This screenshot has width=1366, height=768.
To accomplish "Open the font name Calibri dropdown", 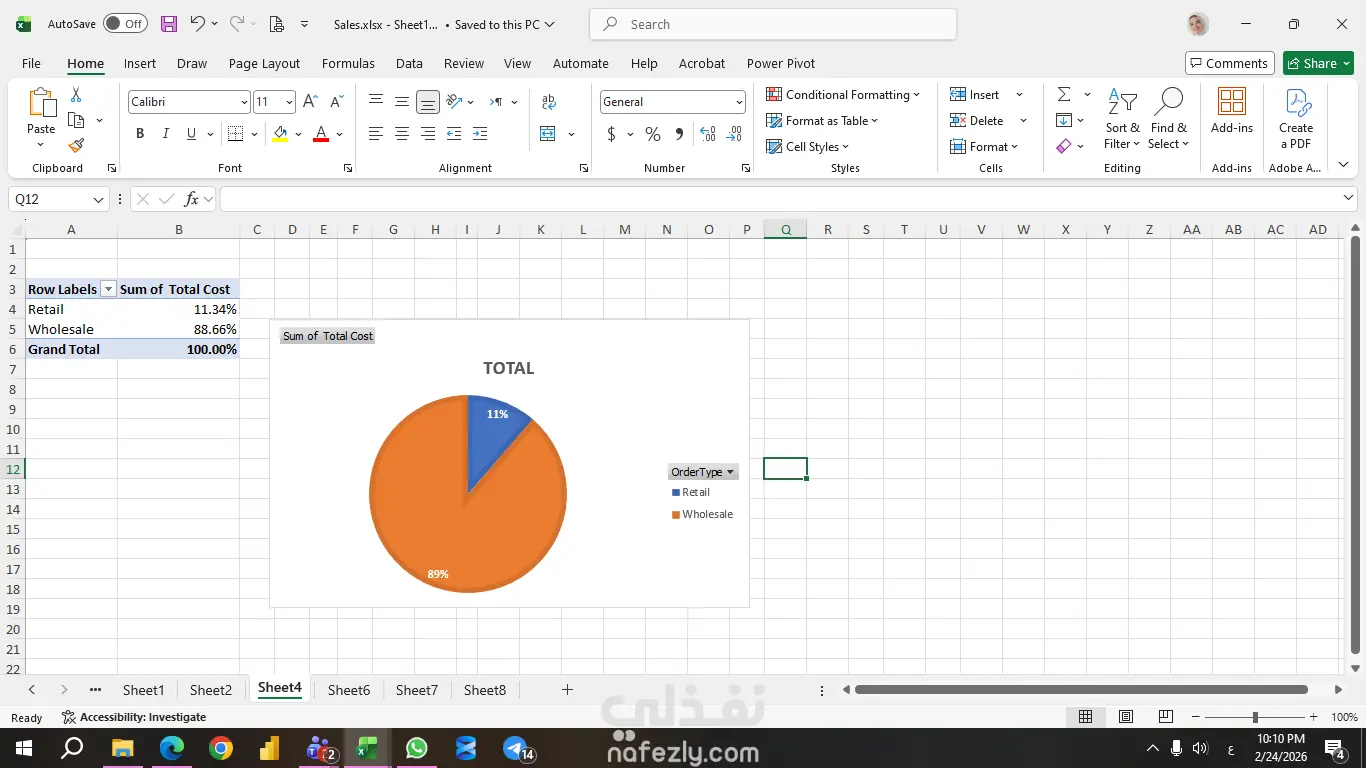I will [244, 102].
